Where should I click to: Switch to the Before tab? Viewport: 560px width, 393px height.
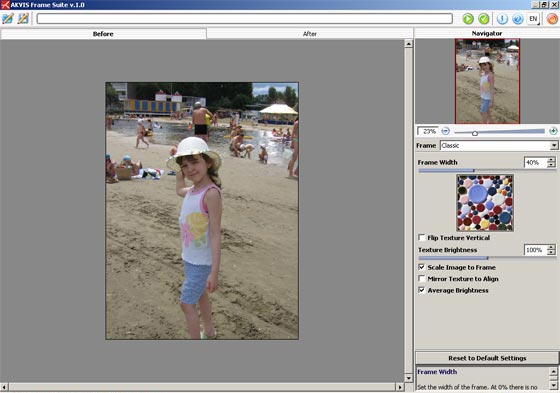click(103, 34)
